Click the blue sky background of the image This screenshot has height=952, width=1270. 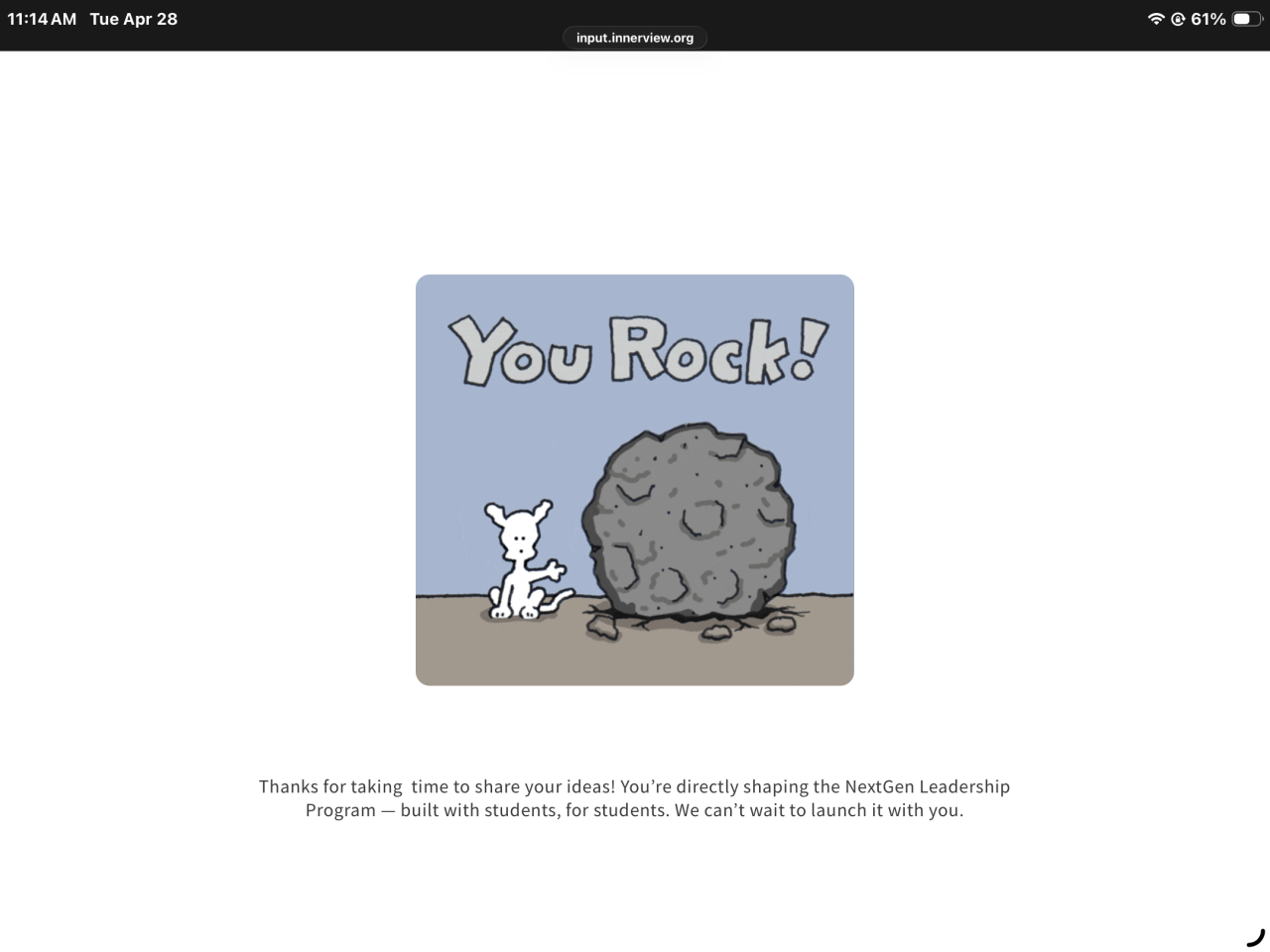[x=496, y=446]
